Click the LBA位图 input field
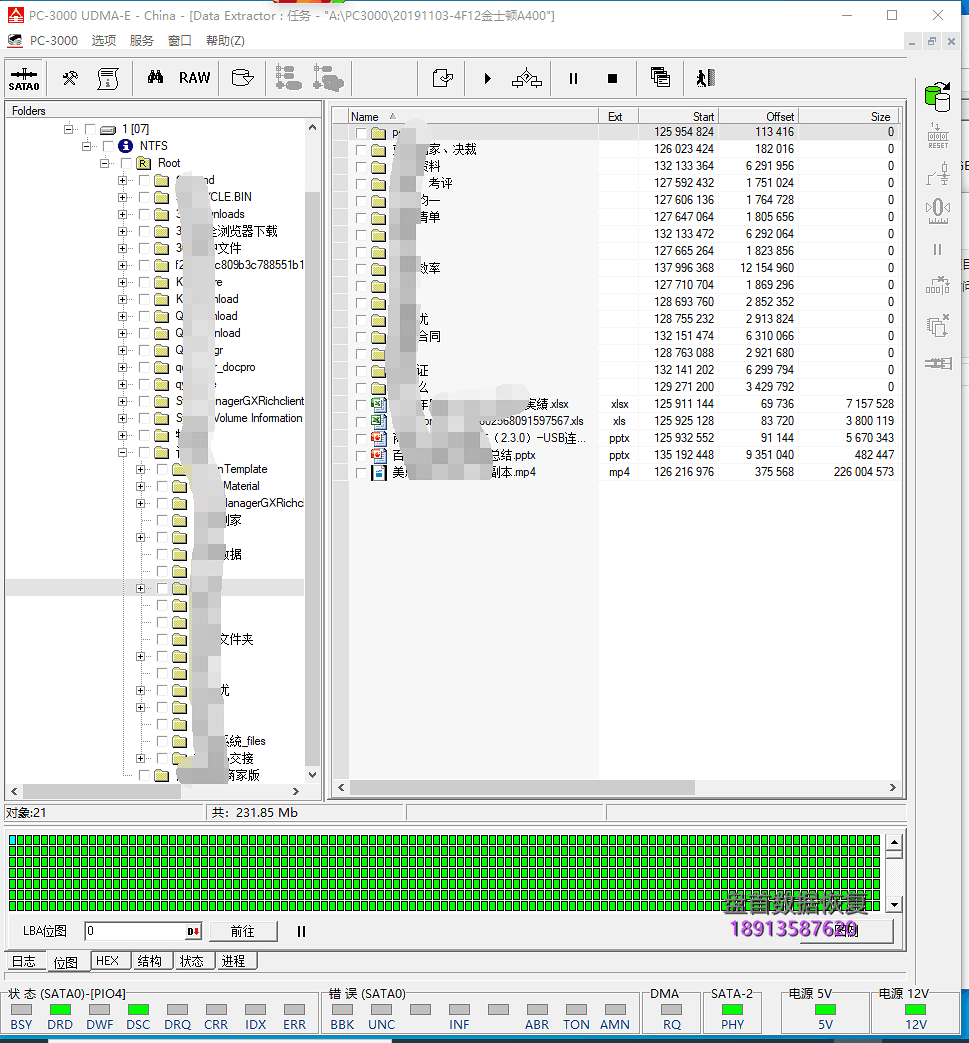The height and width of the screenshot is (1043, 969). (x=136, y=931)
